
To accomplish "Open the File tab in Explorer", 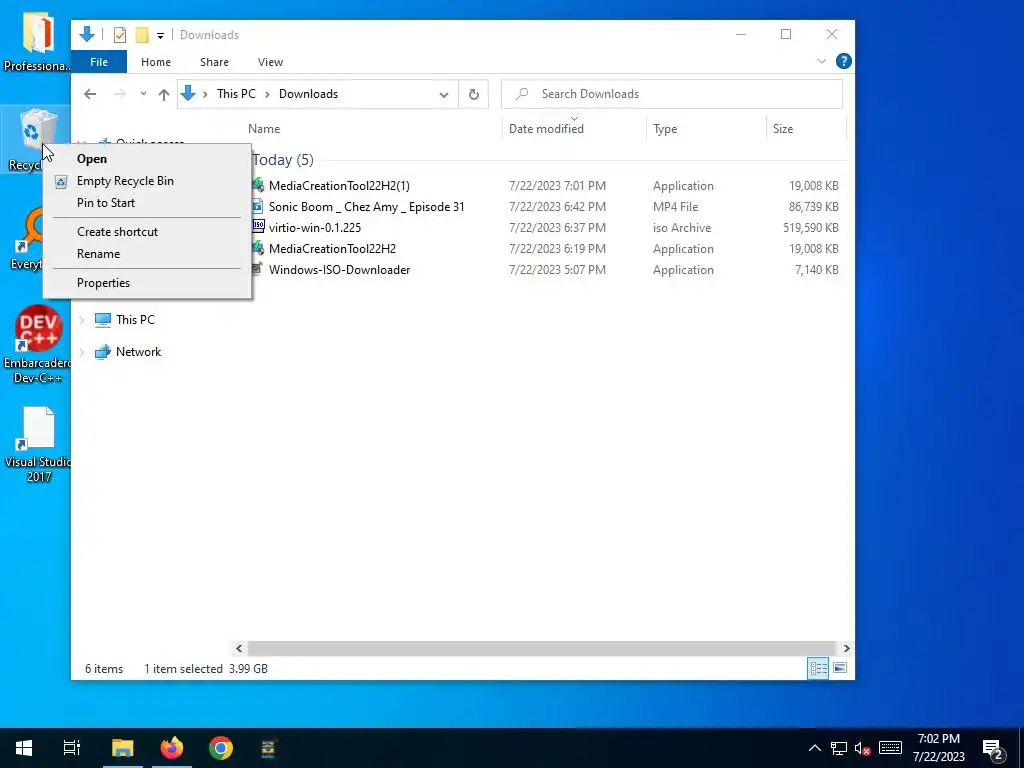I will click(x=99, y=62).
